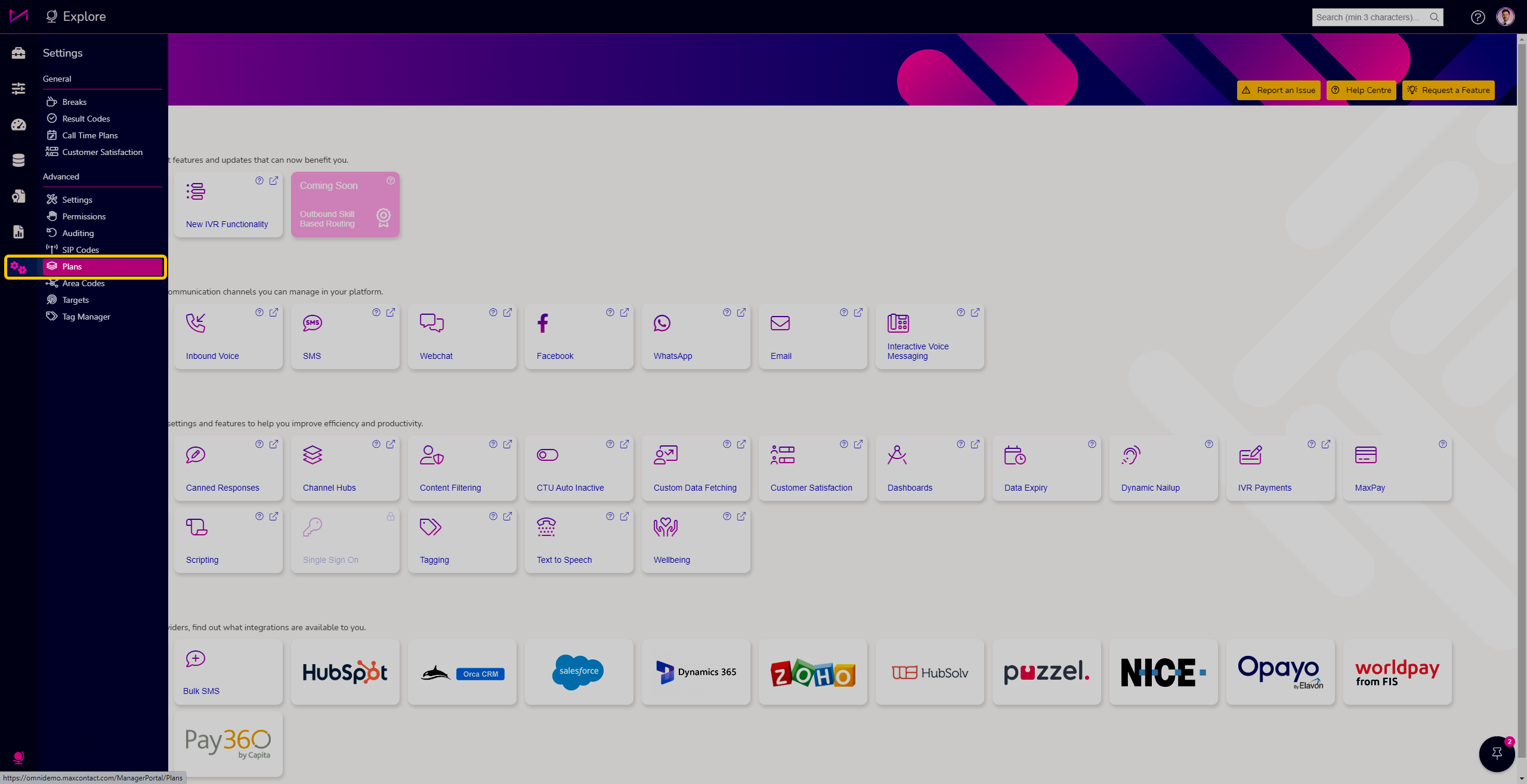Open the Content Filtering card
Screen dimensions: 1527x784
pyautogui.click(x=462, y=468)
